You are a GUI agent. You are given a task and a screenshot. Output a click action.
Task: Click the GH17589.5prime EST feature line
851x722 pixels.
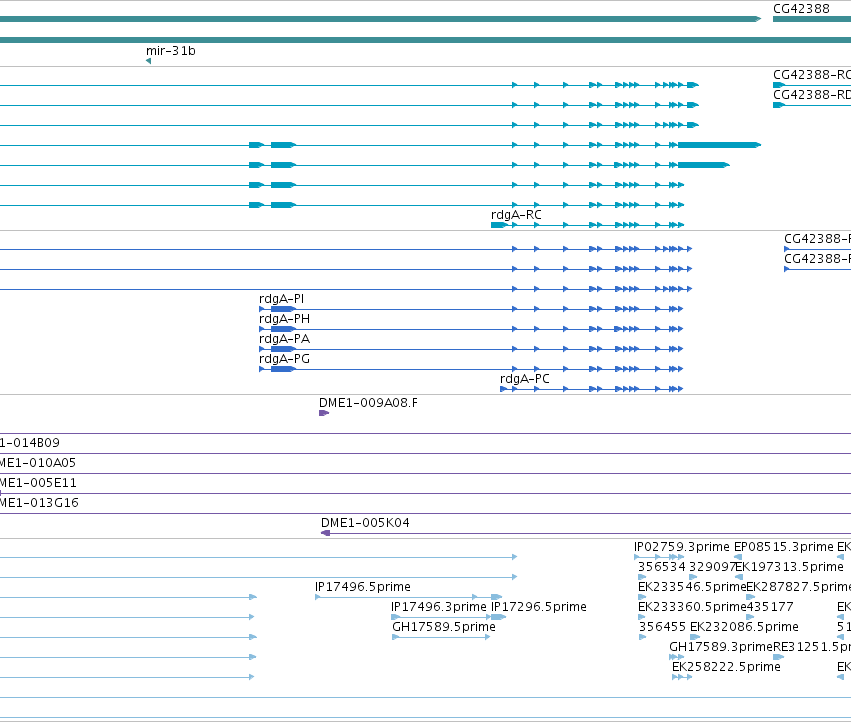click(441, 637)
